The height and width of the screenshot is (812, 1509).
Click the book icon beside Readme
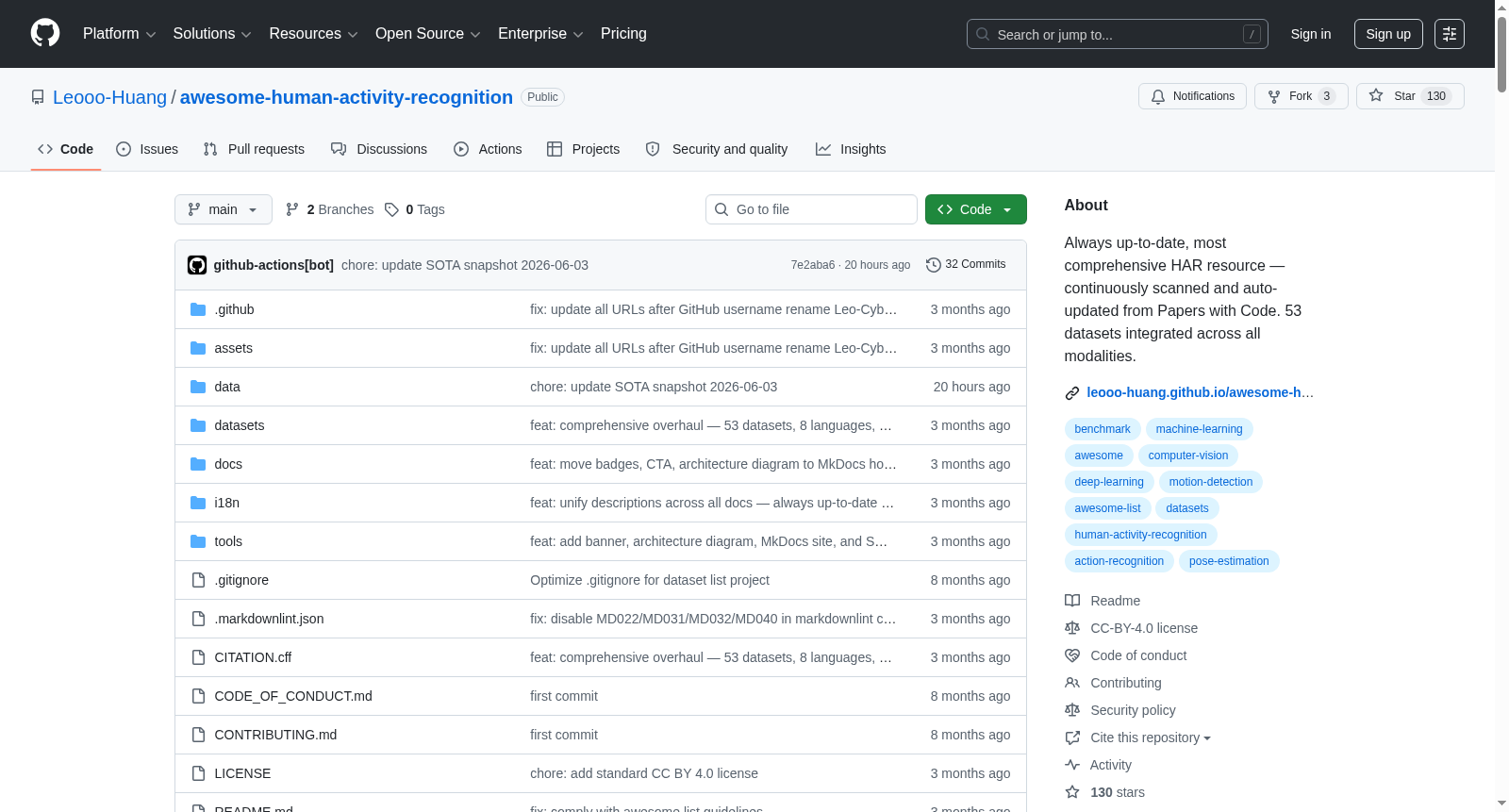1072,601
